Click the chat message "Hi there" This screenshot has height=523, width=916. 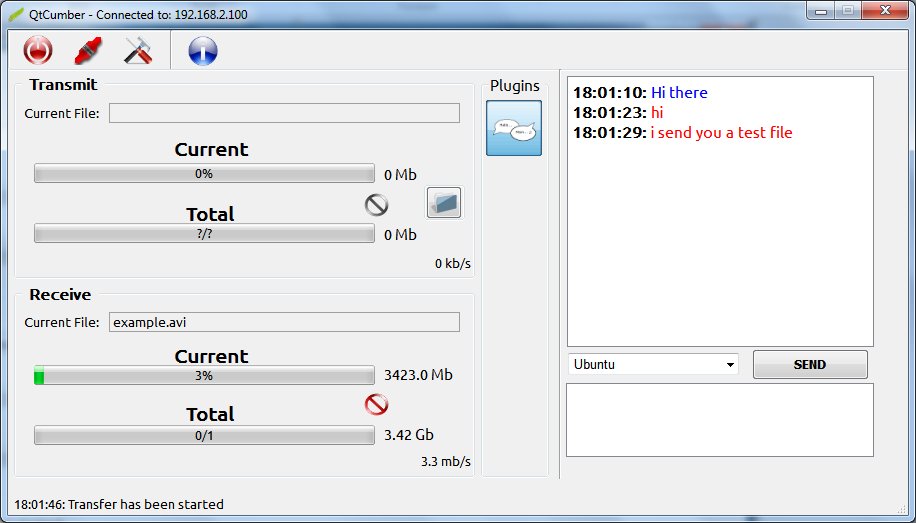pos(679,92)
